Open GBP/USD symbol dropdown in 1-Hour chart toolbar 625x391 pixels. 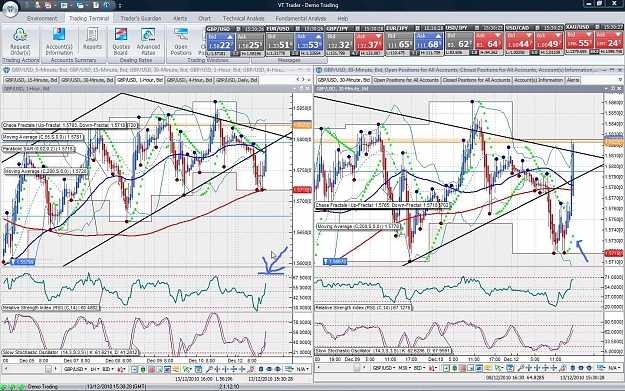[x=75, y=369]
